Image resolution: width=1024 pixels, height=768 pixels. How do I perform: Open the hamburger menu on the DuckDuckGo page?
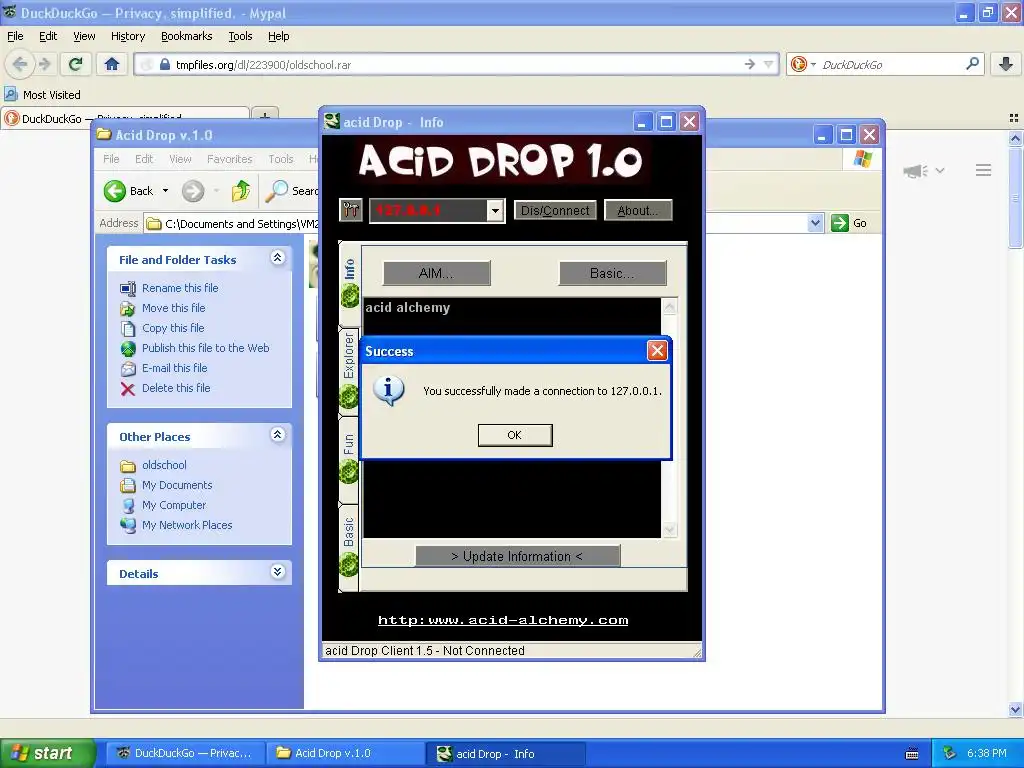[x=984, y=170]
